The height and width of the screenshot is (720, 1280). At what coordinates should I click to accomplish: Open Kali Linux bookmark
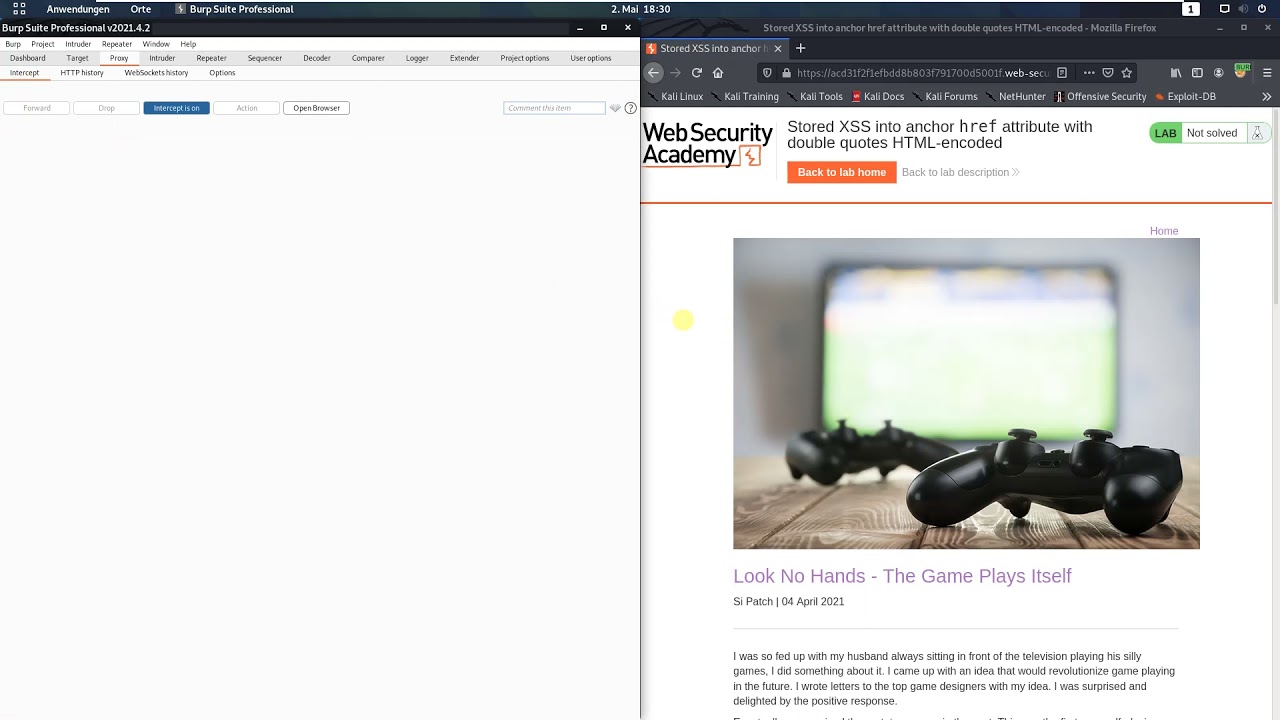(x=676, y=97)
